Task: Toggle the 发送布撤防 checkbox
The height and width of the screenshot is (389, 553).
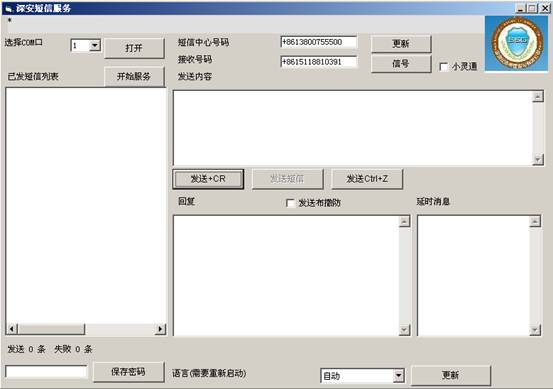Action: 290,203
